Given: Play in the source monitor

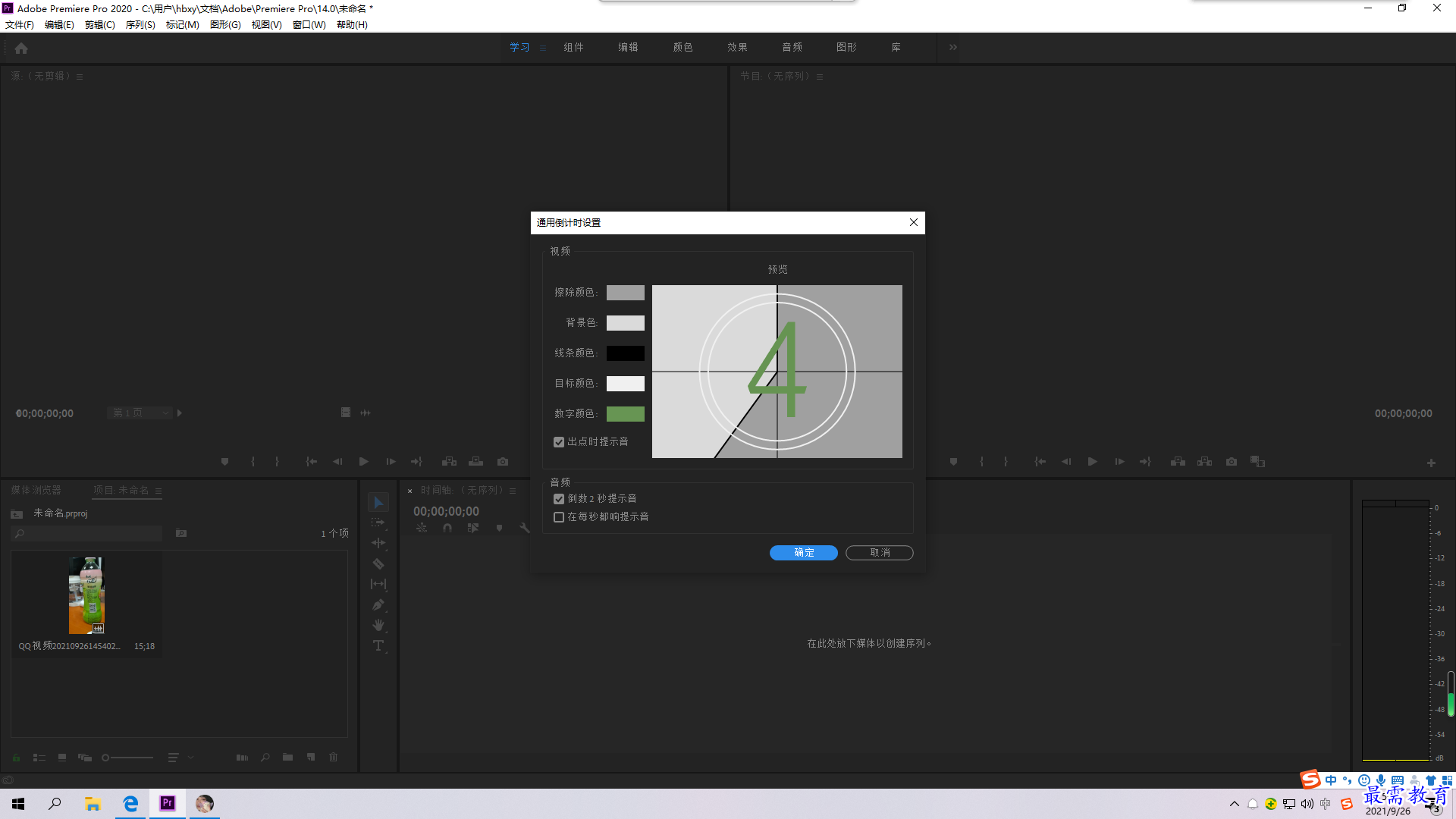Looking at the screenshot, I should pyautogui.click(x=364, y=462).
